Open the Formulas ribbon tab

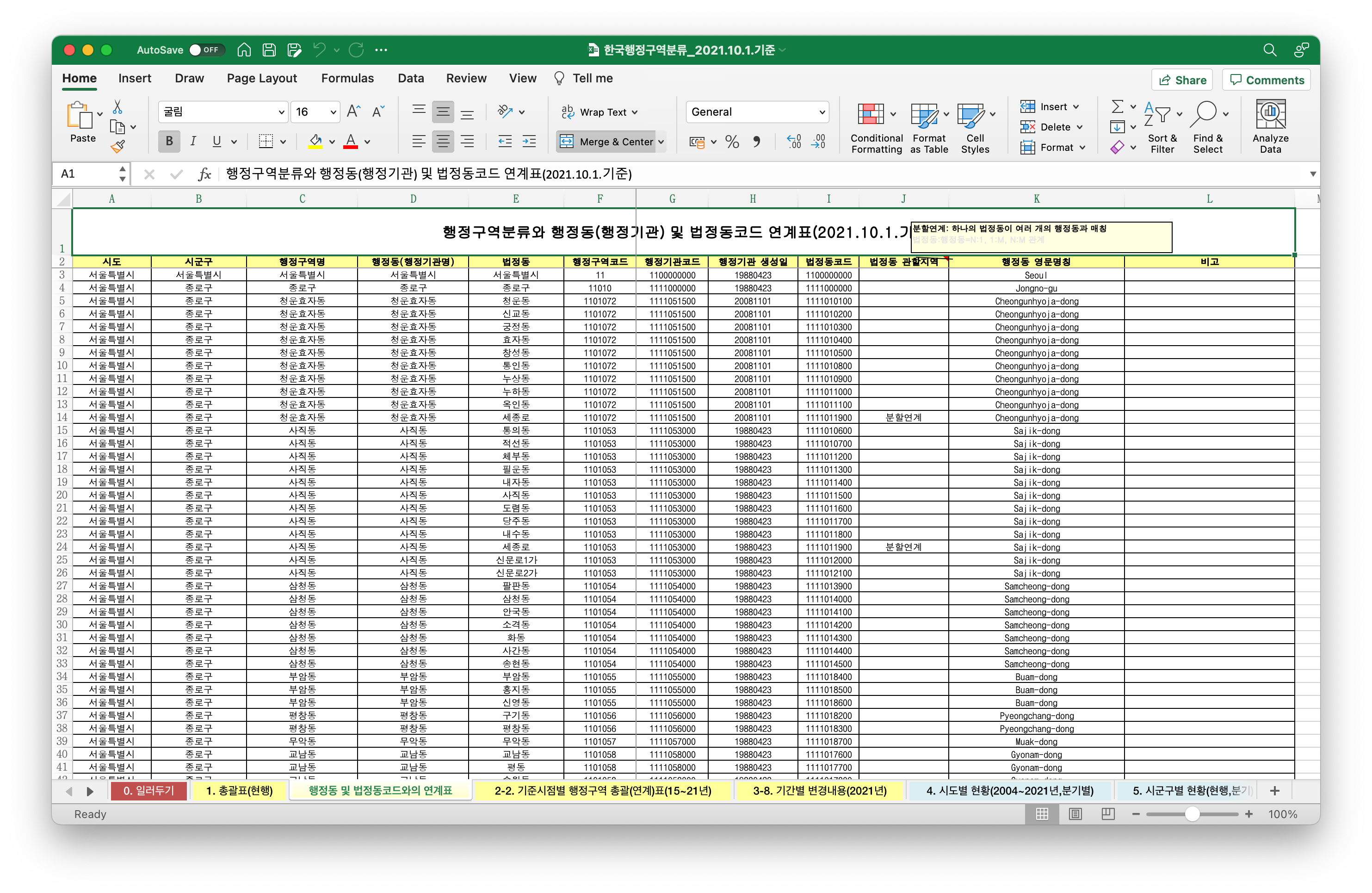pyautogui.click(x=347, y=78)
